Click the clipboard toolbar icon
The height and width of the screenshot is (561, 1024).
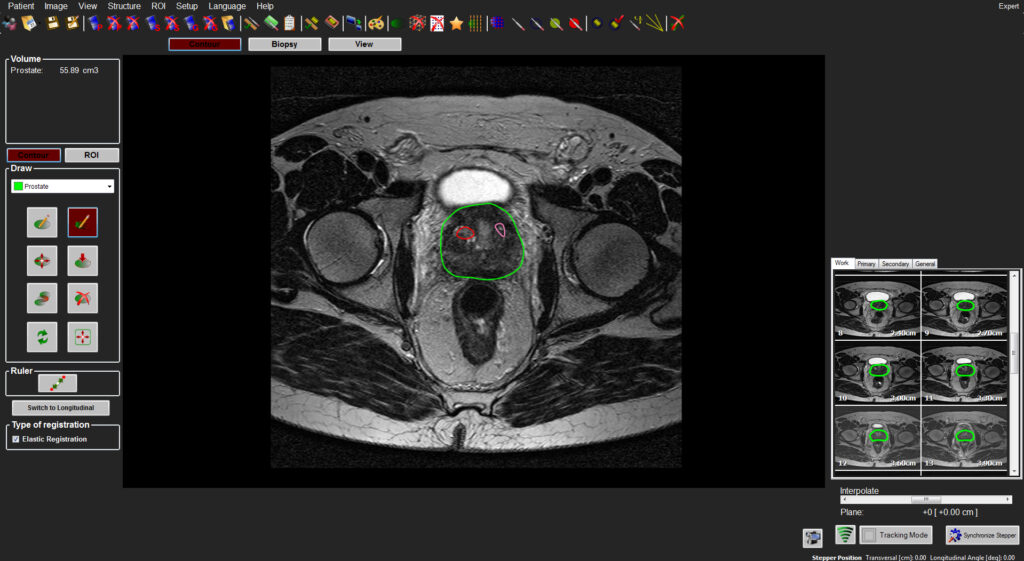(290, 24)
